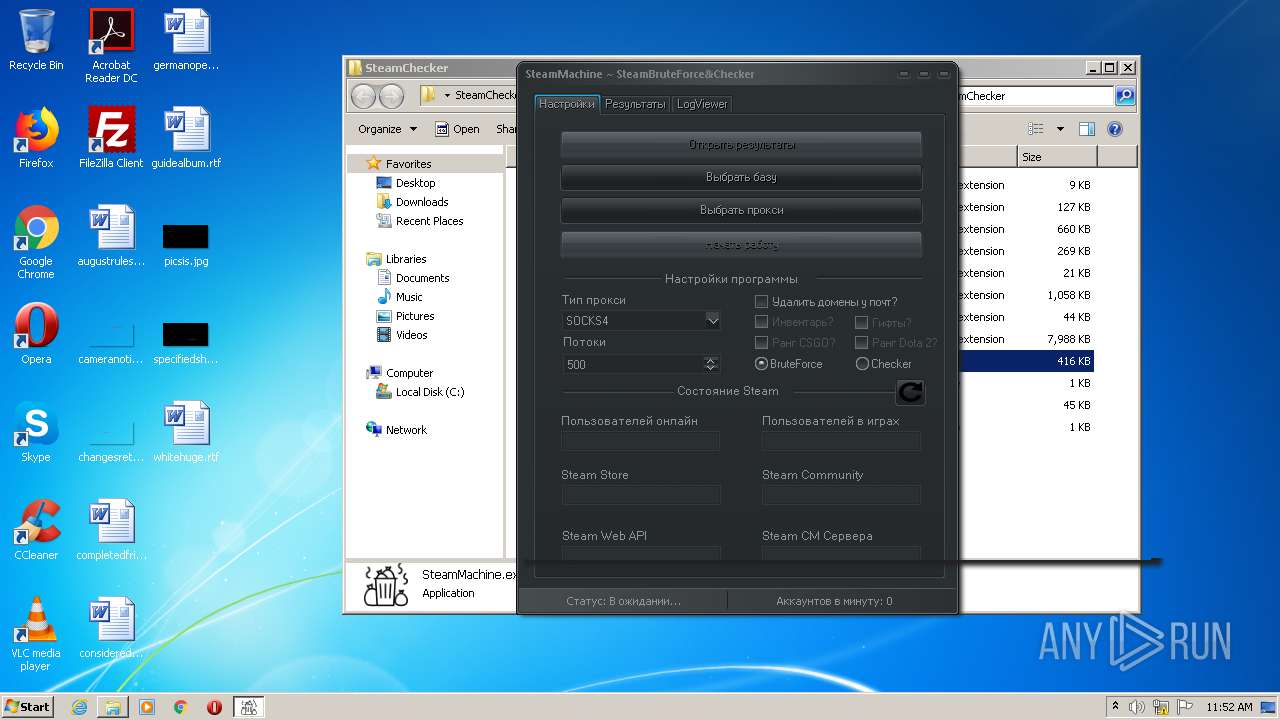Click SteamMachine app icon in taskbar
Viewport: 1280px width, 720px height.
[x=248, y=707]
